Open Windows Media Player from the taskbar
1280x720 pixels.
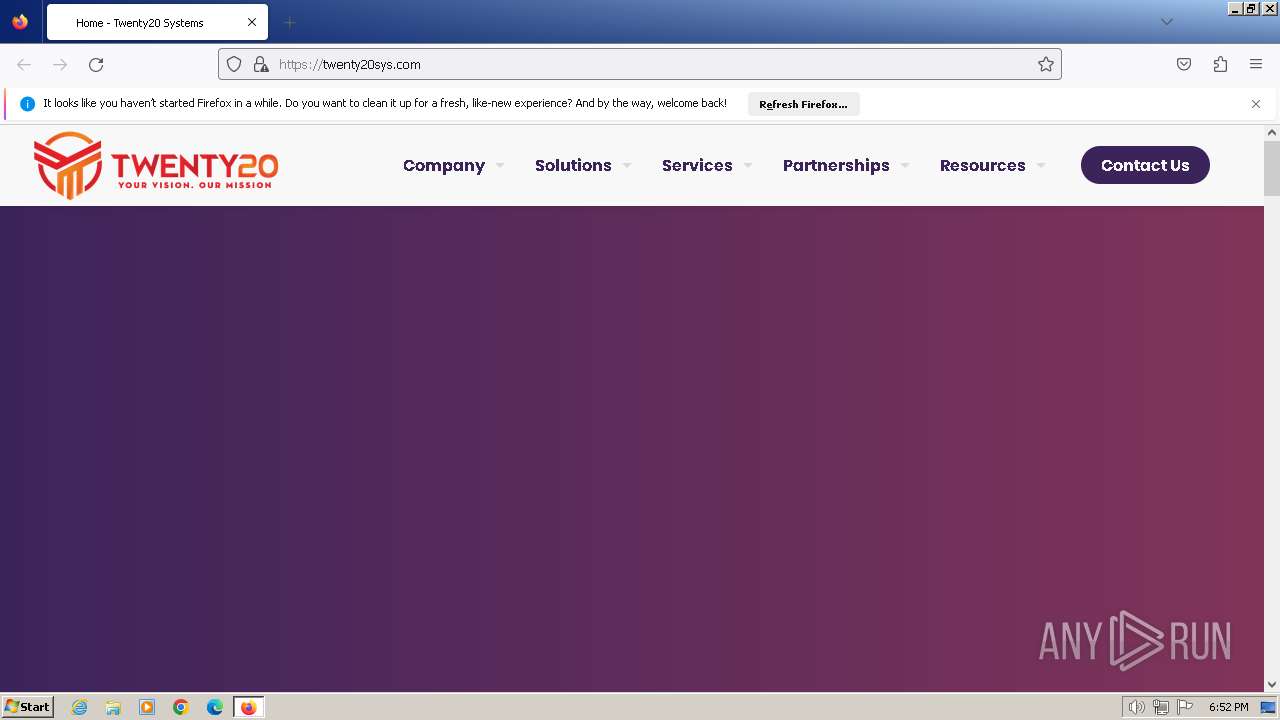tap(147, 707)
